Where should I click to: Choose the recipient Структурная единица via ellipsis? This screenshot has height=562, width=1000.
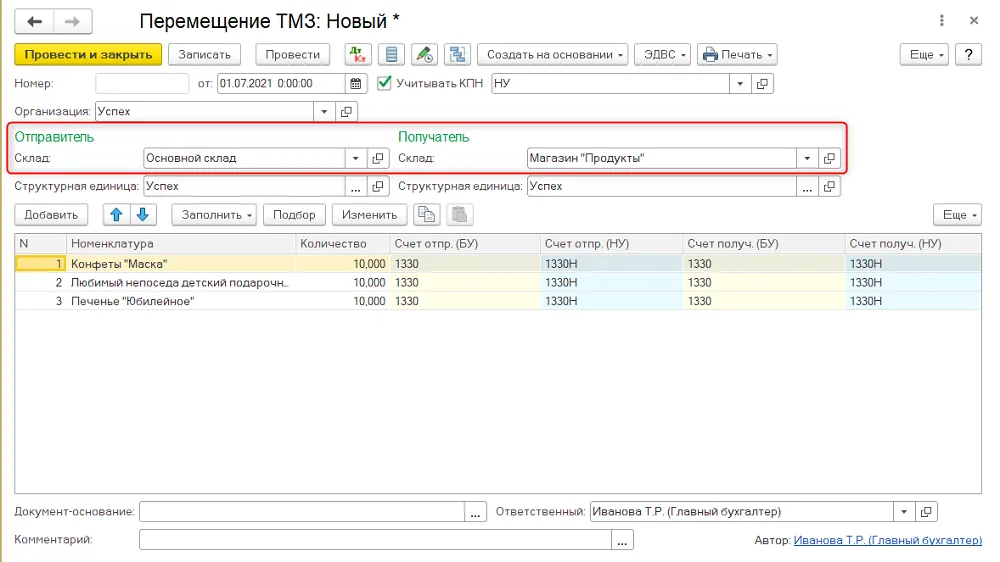pos(807,186)
